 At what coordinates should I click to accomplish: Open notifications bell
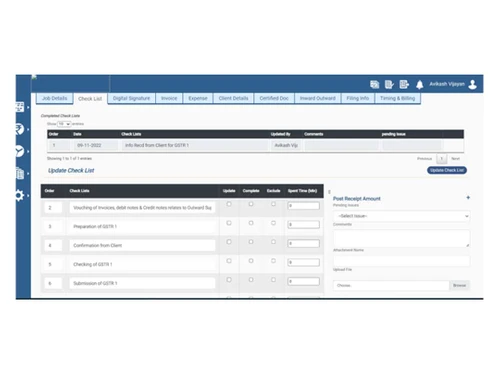pos(420,85)
